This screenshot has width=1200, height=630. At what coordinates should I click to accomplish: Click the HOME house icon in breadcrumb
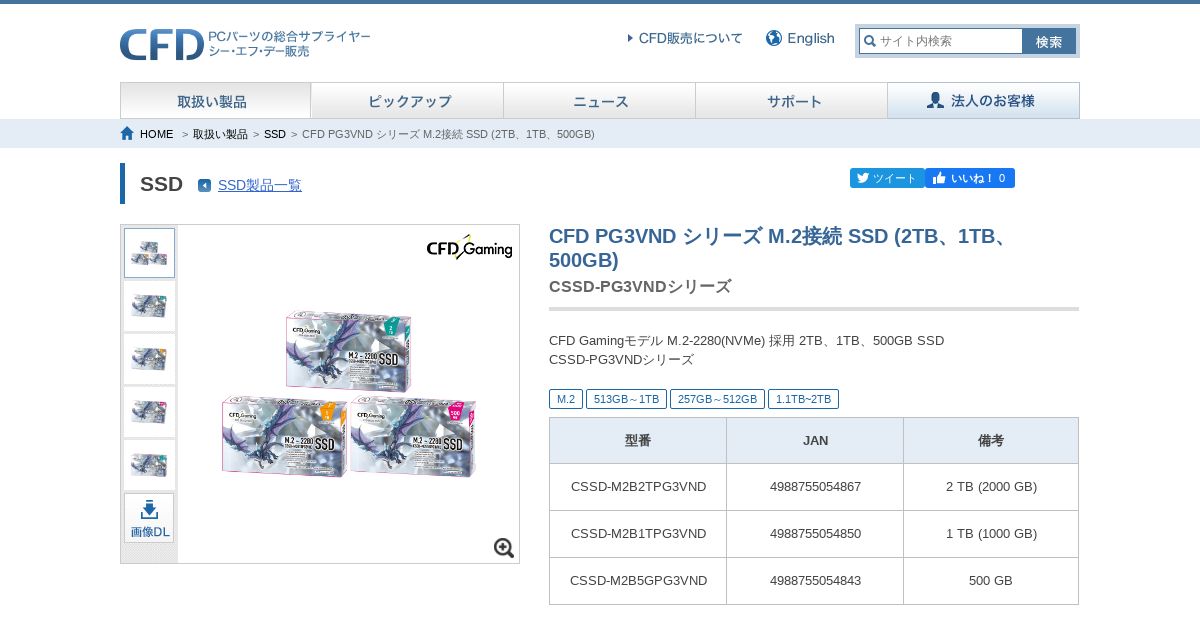click(x=127, y=133)
